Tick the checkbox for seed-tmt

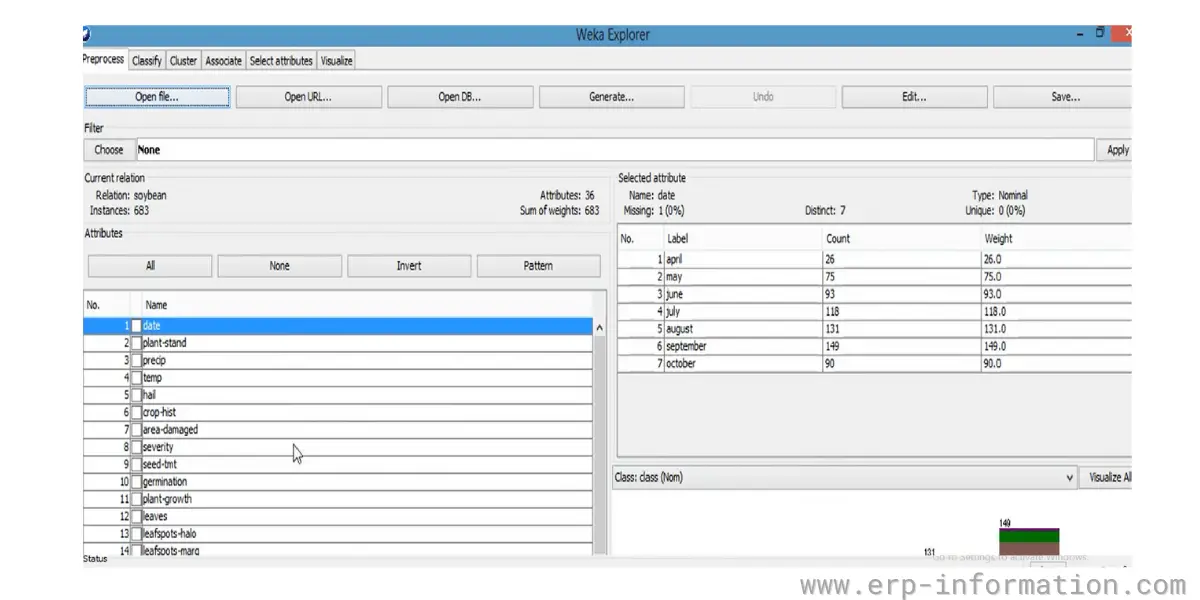tap(136, 464)
